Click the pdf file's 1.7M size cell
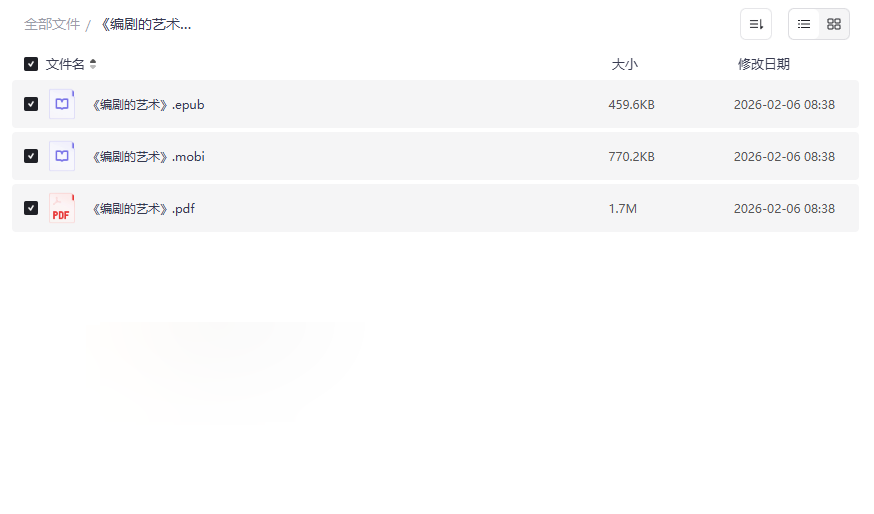Image resolution: width=874 pixels, height=514 pixels. [622, 208]
